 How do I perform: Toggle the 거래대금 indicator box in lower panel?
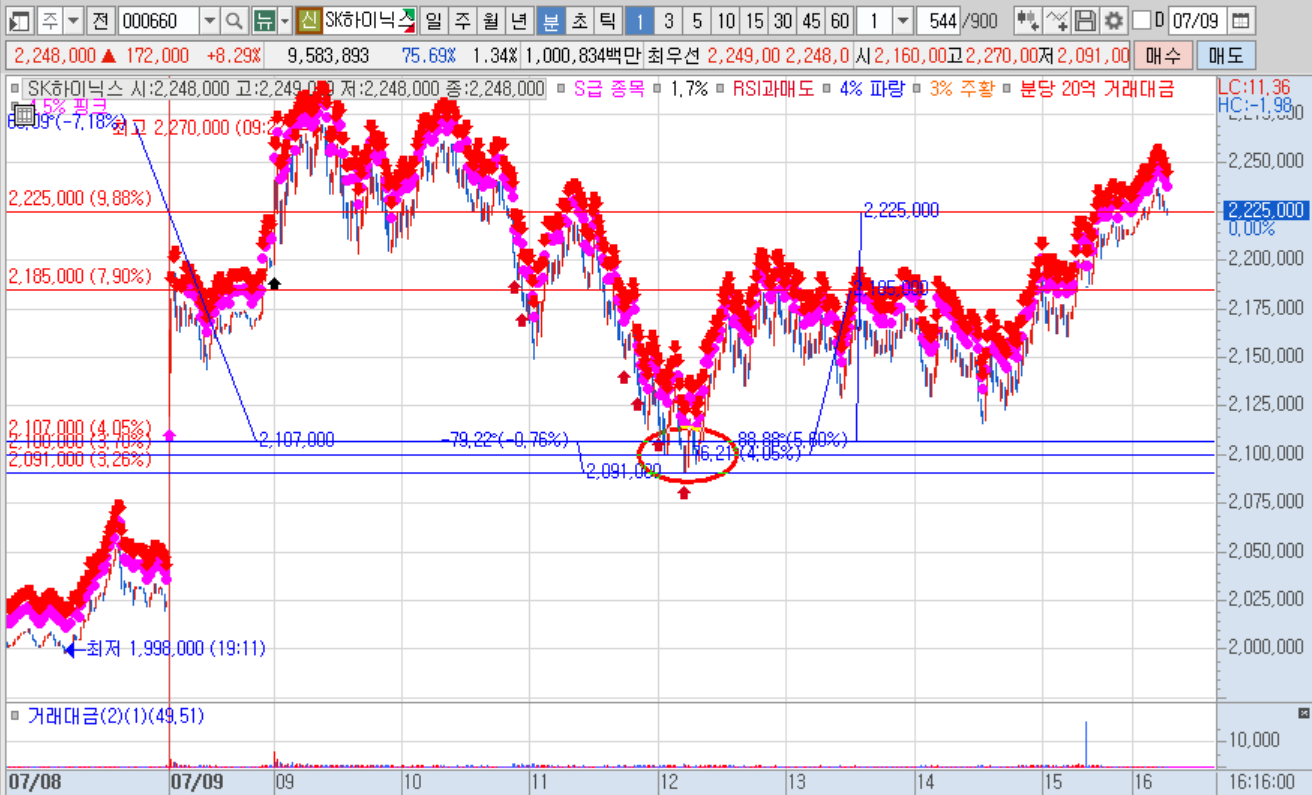[x=15, y=714]
